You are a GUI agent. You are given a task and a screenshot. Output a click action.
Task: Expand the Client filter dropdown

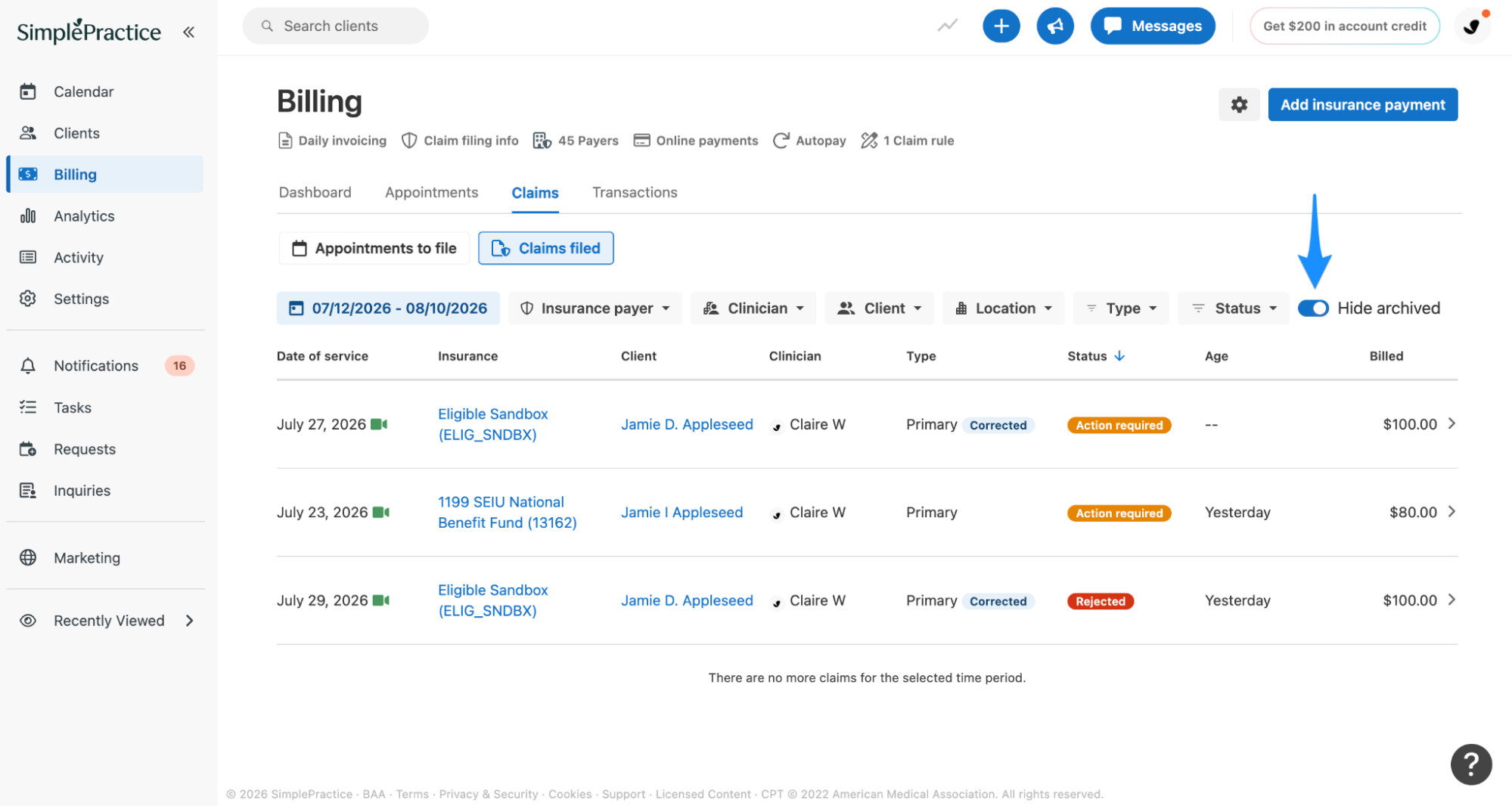point(879,308)
